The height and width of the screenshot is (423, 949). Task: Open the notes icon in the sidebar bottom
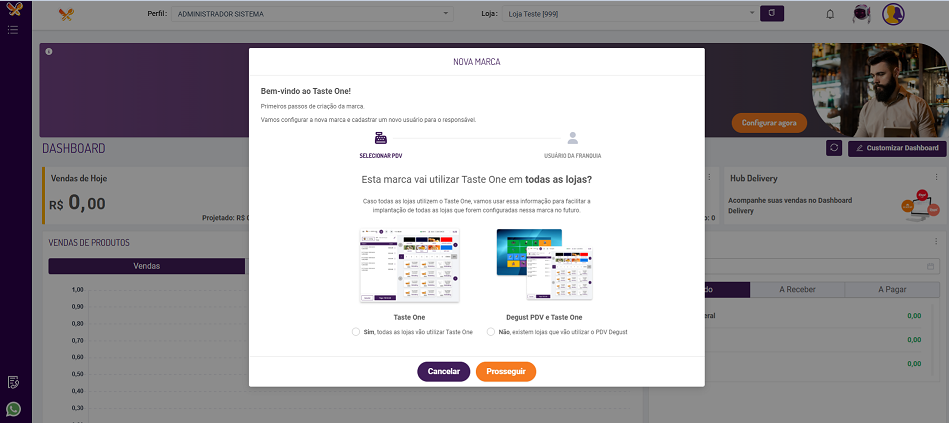click(13, 382)
